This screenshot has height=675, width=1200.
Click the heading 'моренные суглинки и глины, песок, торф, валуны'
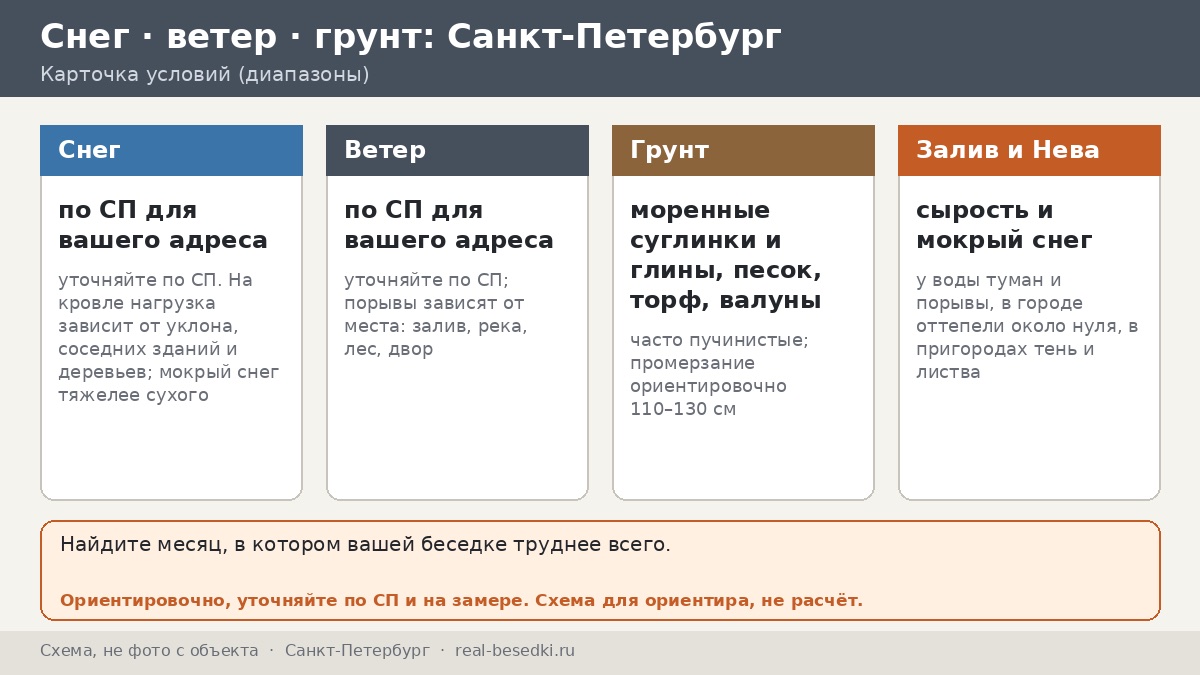coord(726,256)
